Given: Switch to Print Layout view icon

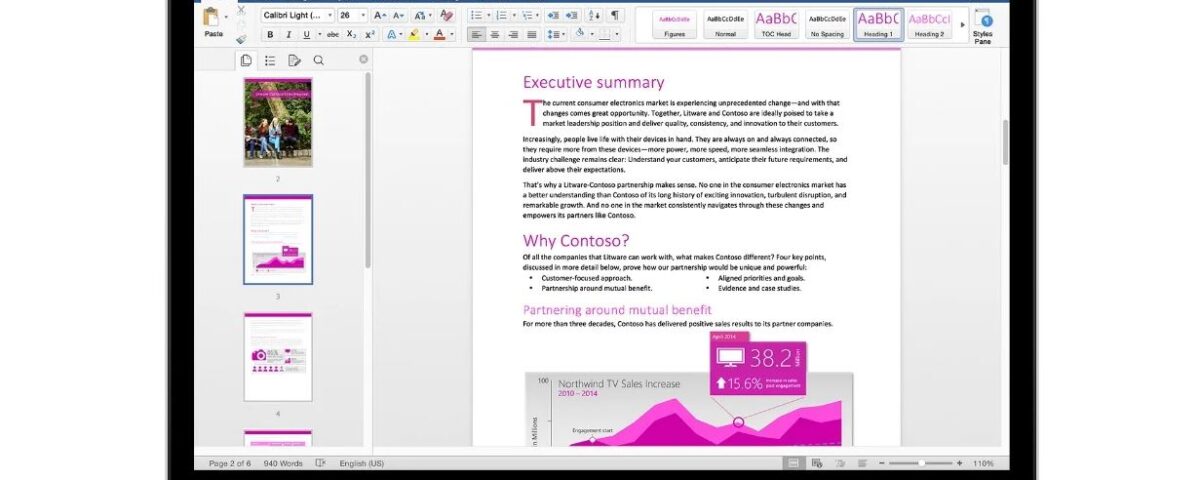Looking at the screenshot, I should 793,463.
